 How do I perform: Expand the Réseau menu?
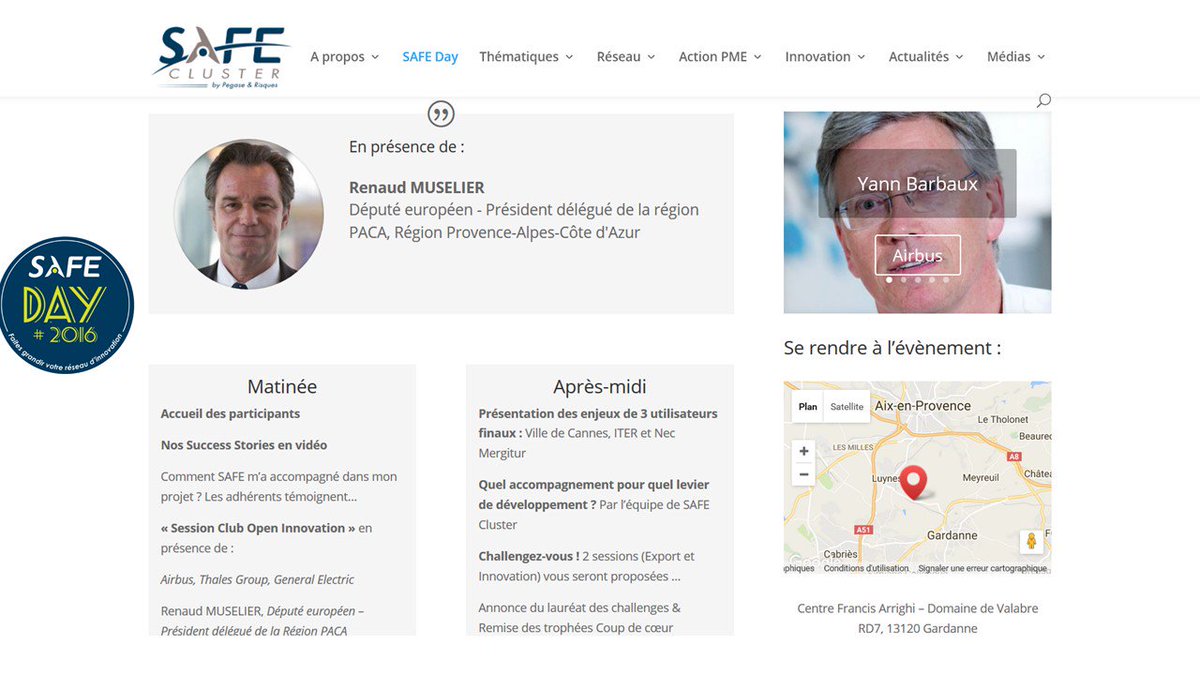tap(626, 57)
